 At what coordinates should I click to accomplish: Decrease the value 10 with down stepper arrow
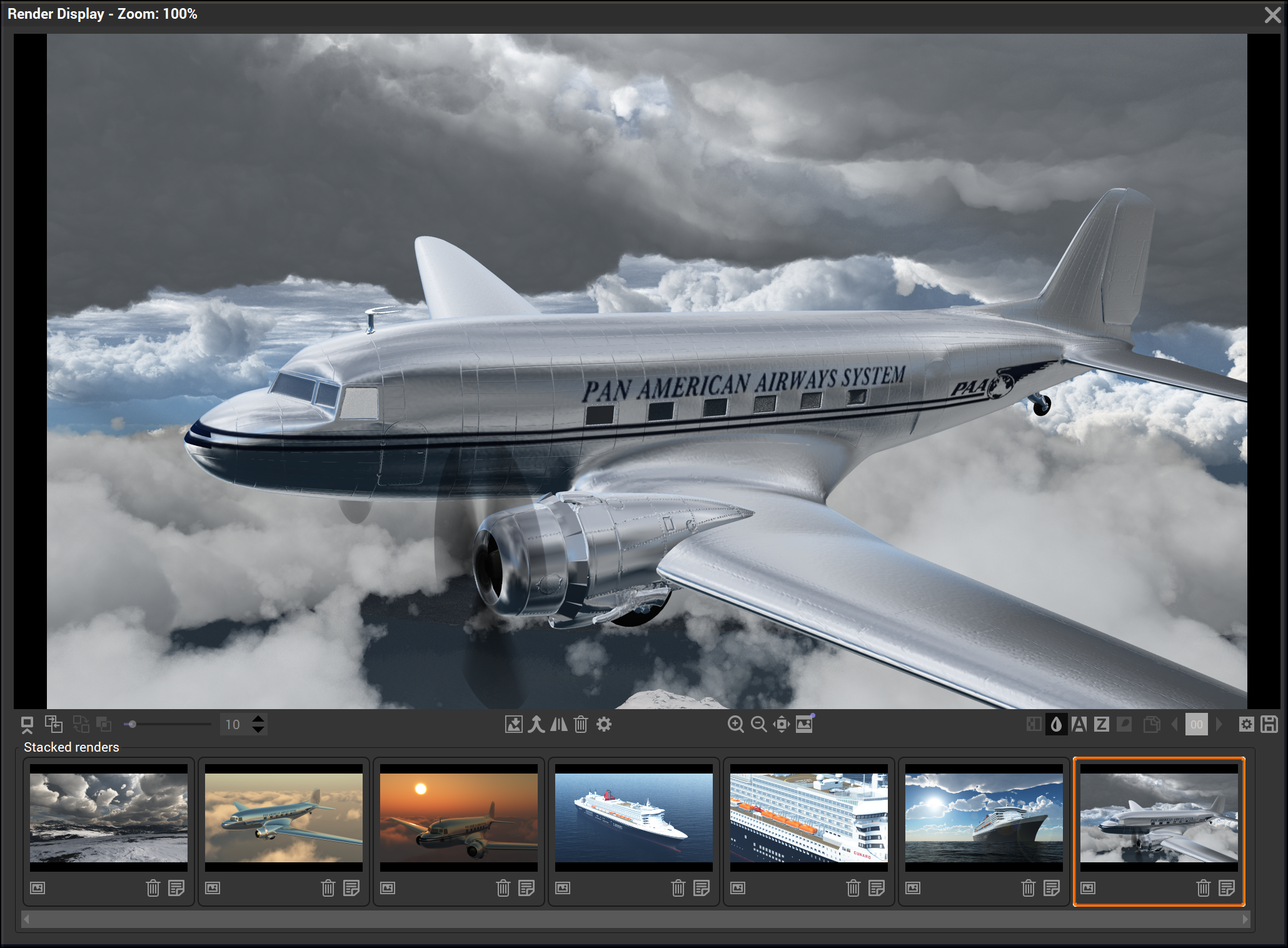tap(258, 730)
